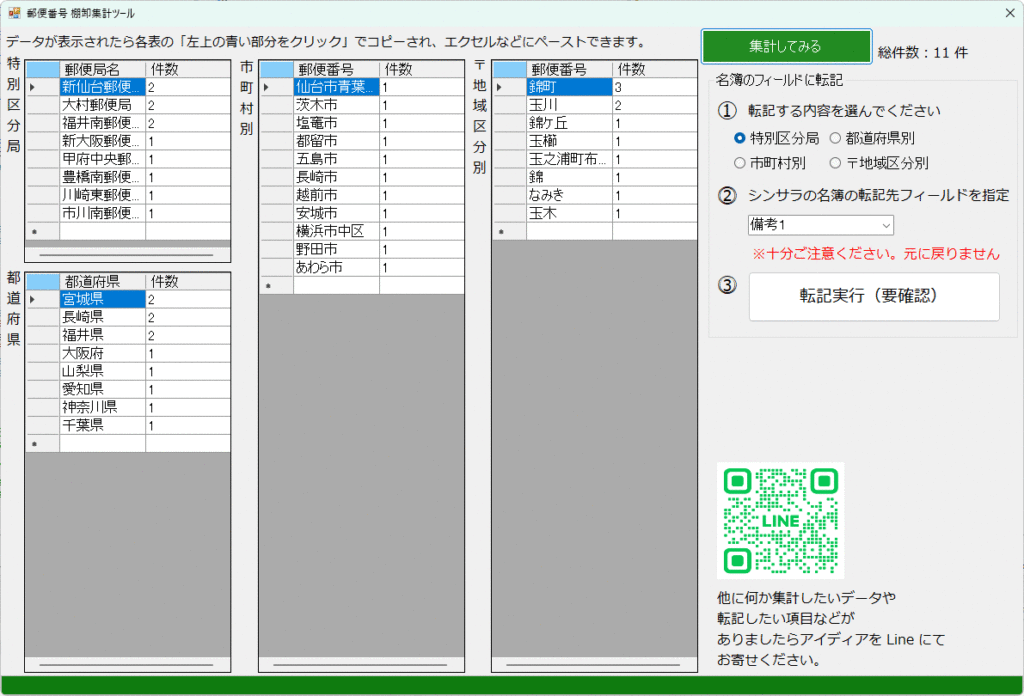The height and width of the screenshot is (696, 1024).
Task: Select the 都道府県別 radio option
Action: click(x=835, y=138)
